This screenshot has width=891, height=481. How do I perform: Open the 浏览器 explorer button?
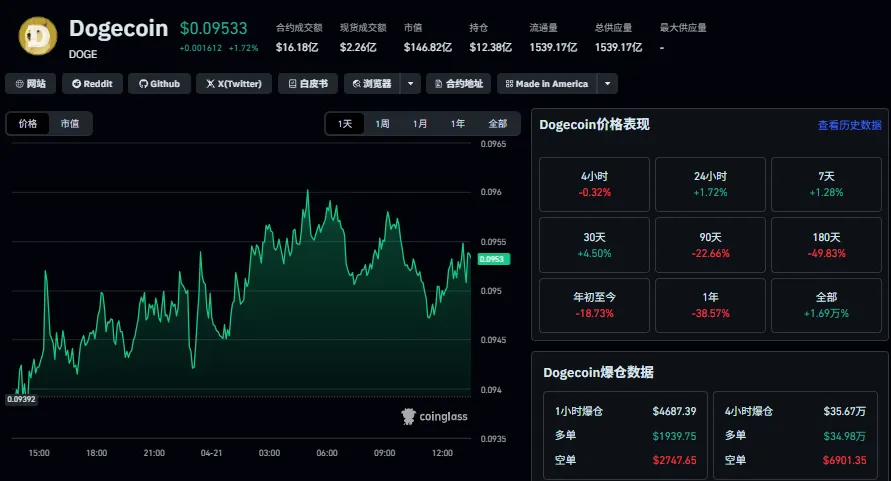tap(372, 84)
